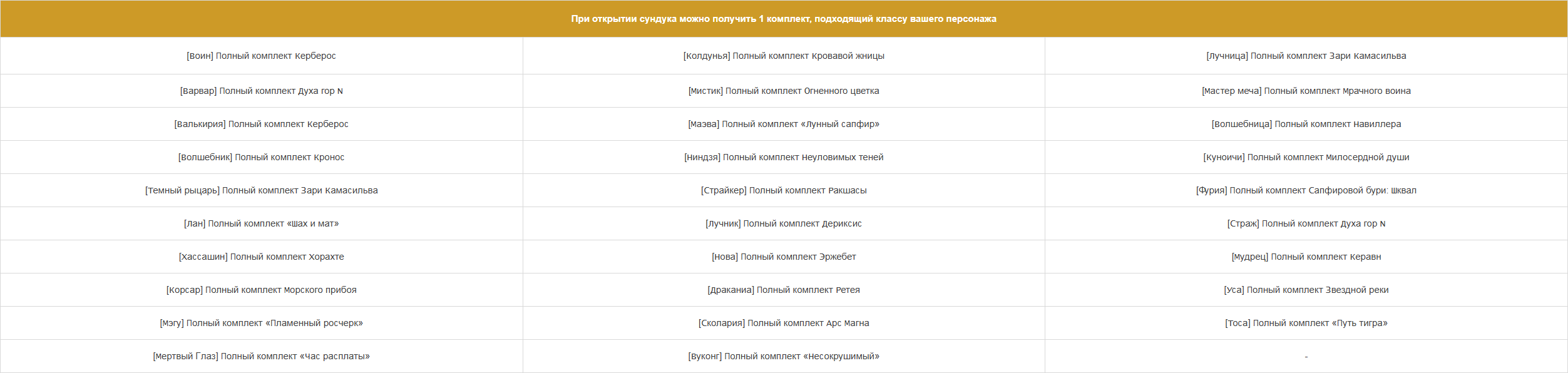
Task: Select the [Лучница] Зари Камасильва set cell
Action: (1306, 56)
